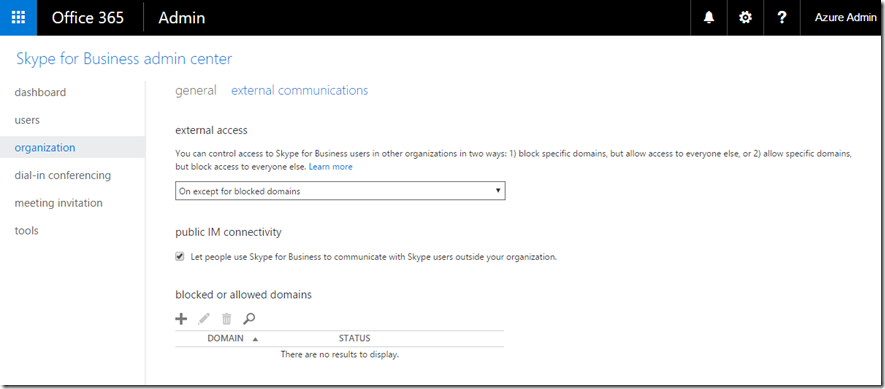Add a domain with the plus icon
This screenshot has width=885, height=389.
coord(181,319)
